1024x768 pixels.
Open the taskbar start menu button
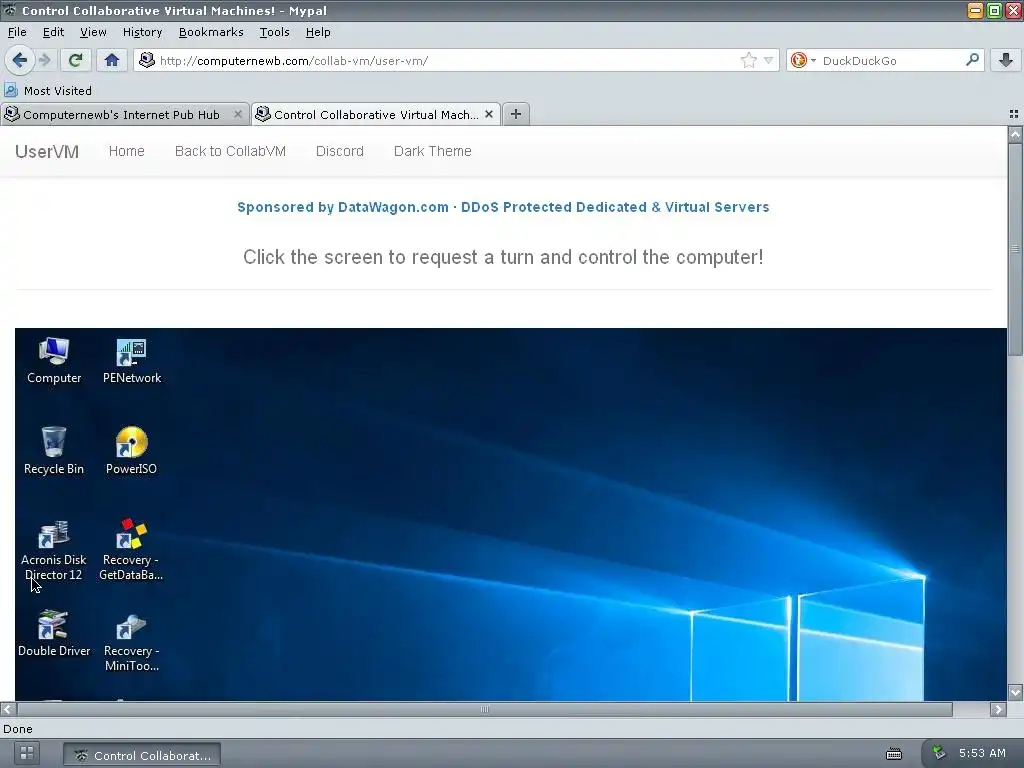27,753
